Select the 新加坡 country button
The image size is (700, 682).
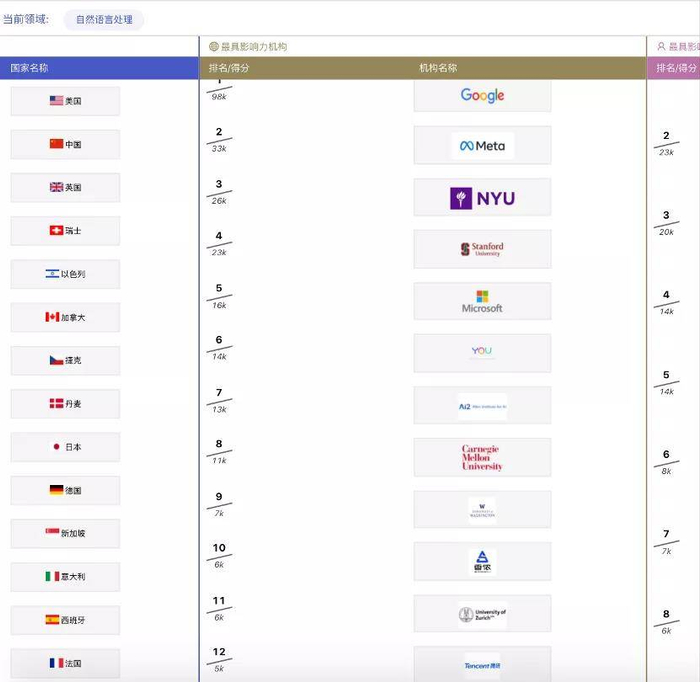pyautogui.click(x=65, y=533)
